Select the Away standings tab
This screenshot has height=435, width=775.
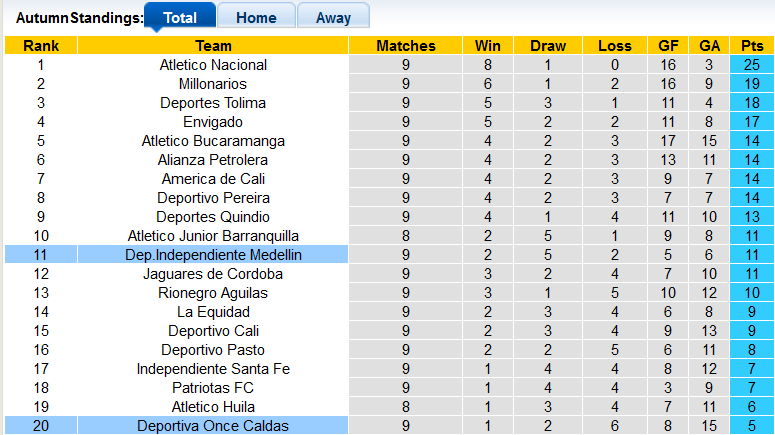pyautogui.click(x=333, y=17)
